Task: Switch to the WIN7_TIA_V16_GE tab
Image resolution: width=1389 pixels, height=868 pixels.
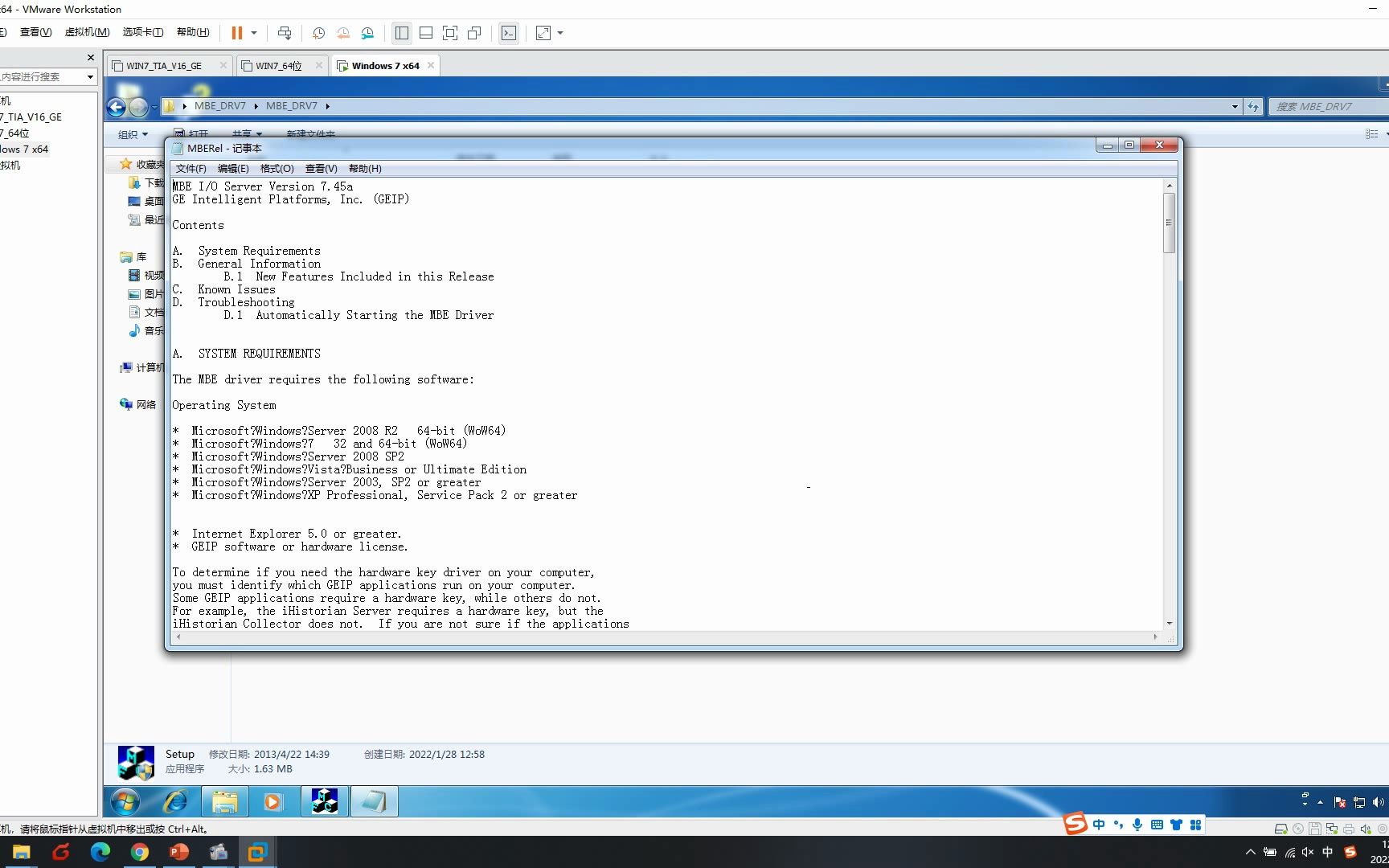Action: coord(164,66)
